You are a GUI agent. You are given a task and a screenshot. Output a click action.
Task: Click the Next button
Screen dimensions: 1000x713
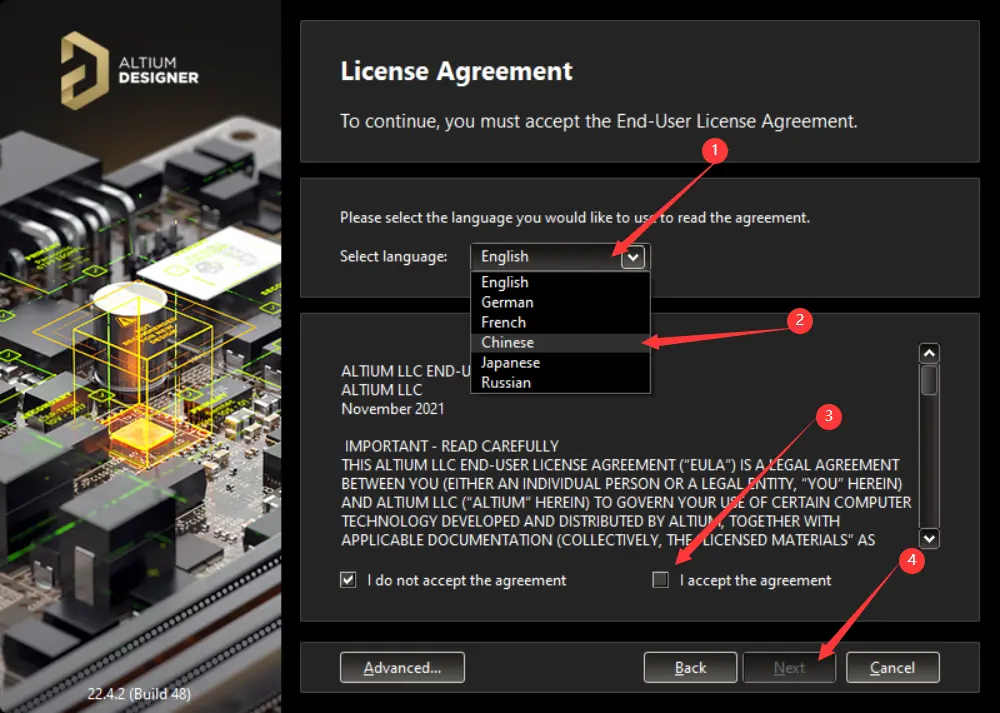[789, 668]
